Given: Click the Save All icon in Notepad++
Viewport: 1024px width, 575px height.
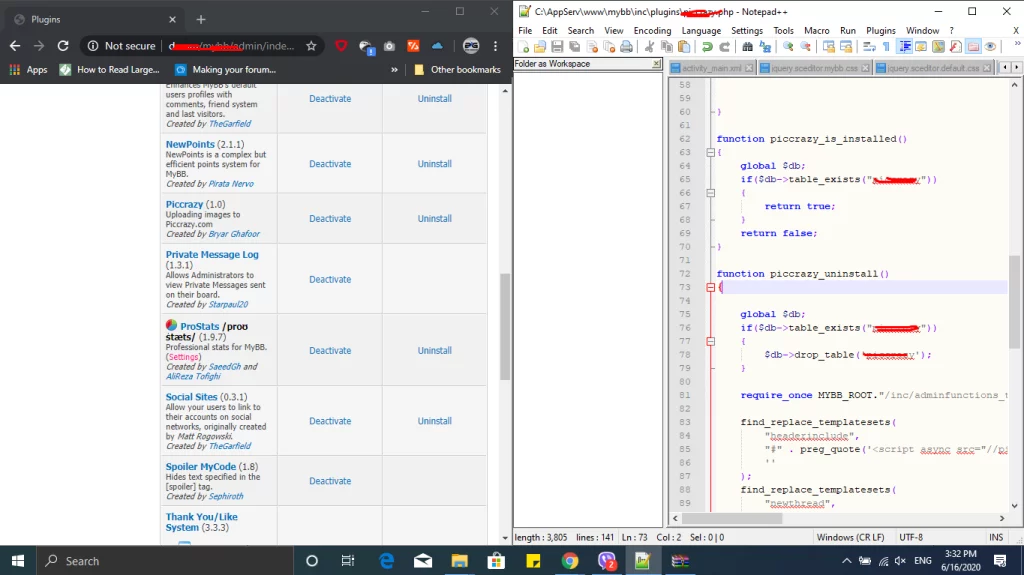Looking at the screenshot, I should tap(575, 46).
